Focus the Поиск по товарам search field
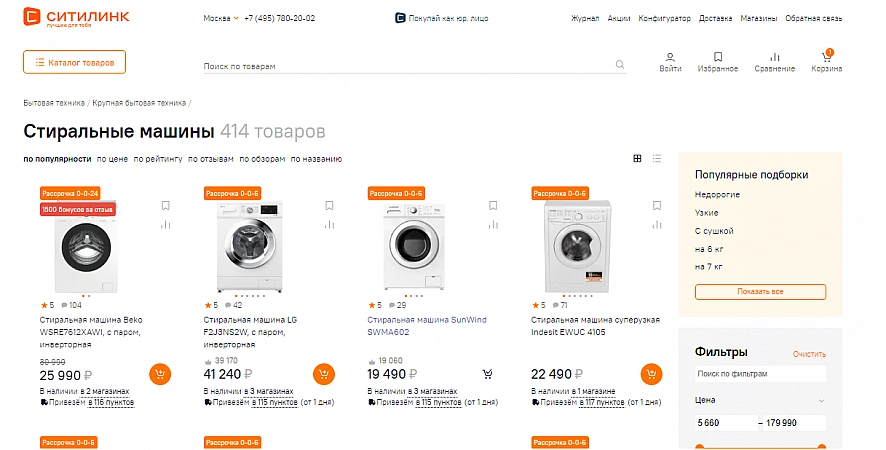This screenshot has width=886, height=450. click(x=407, y=66)
